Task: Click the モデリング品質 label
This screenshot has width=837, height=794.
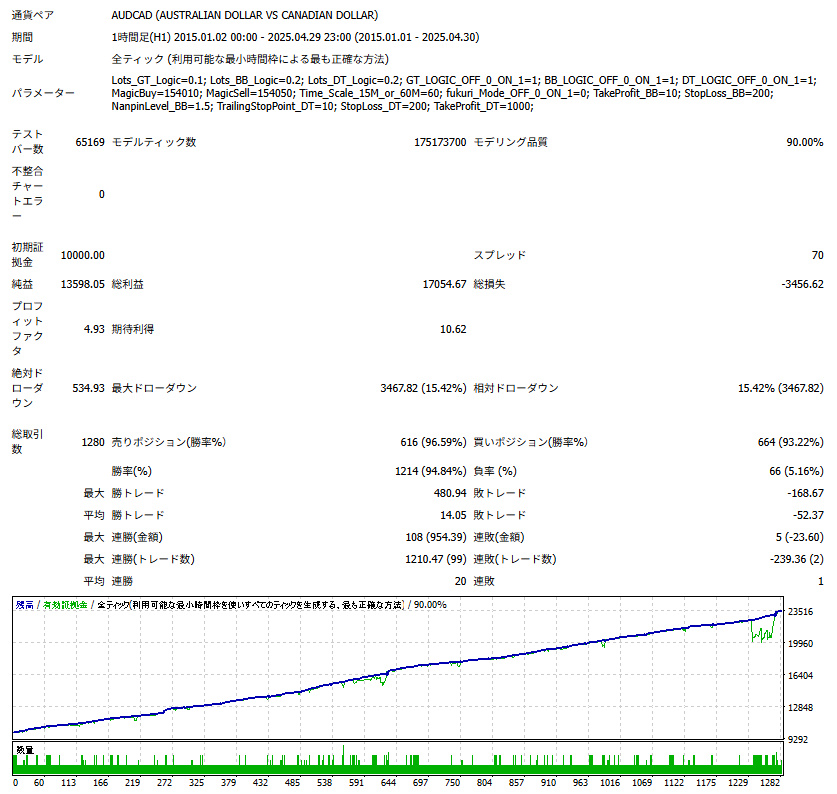Action: pos(511,142)
